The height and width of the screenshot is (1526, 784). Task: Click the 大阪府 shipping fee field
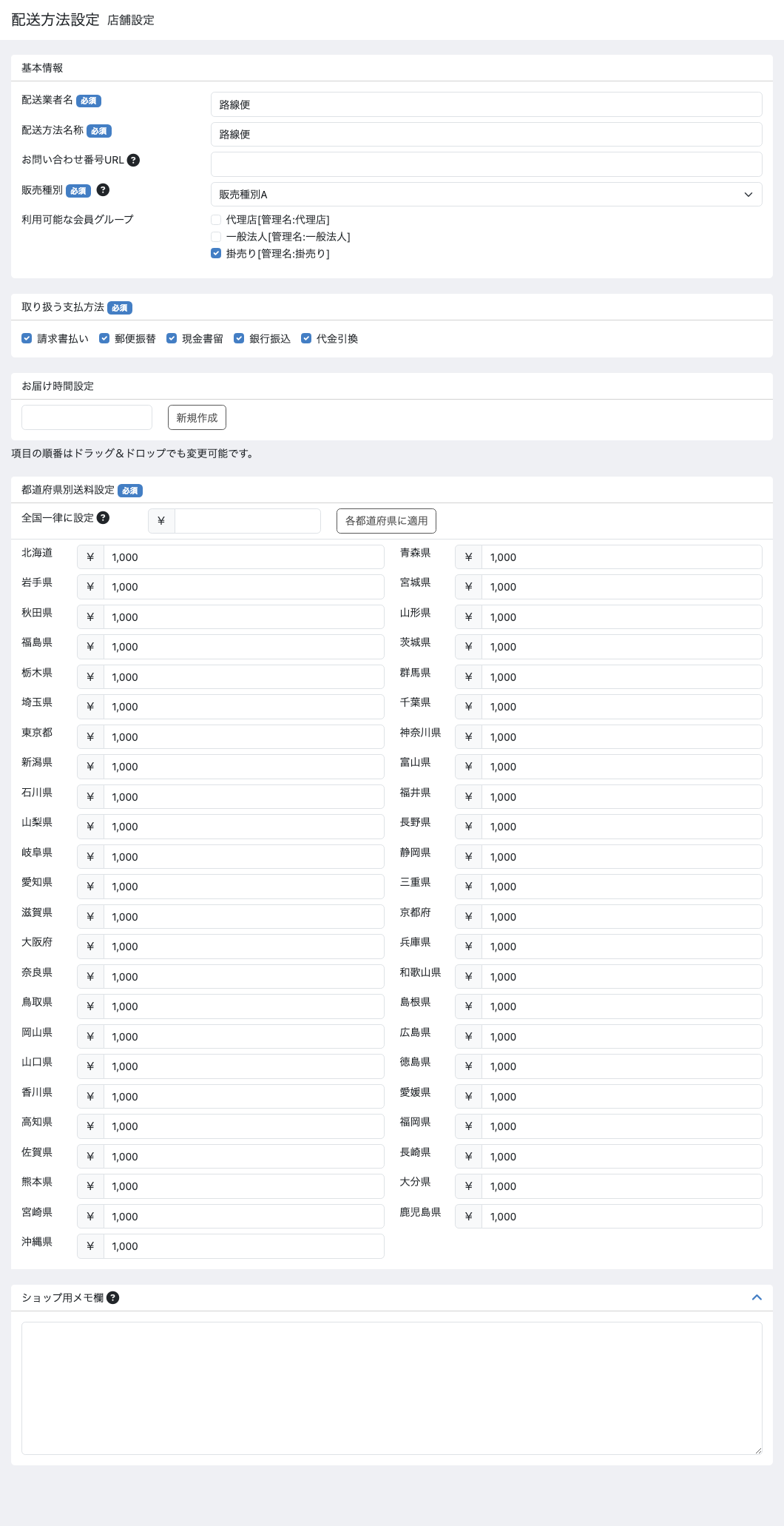tap(243, 947)
